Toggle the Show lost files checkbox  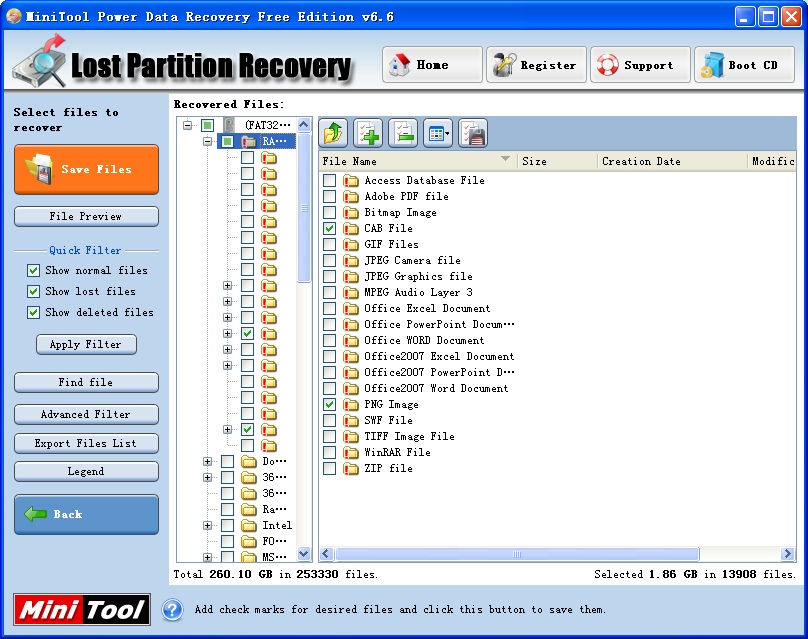[33, 292]
